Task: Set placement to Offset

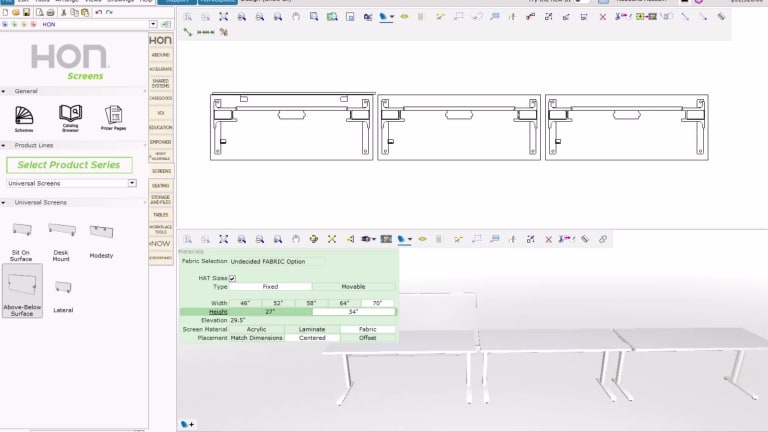Action: coord(367,338)
